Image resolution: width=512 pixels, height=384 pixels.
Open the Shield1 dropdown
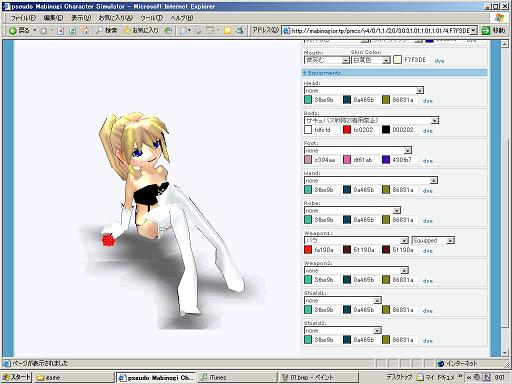point(343,300)
